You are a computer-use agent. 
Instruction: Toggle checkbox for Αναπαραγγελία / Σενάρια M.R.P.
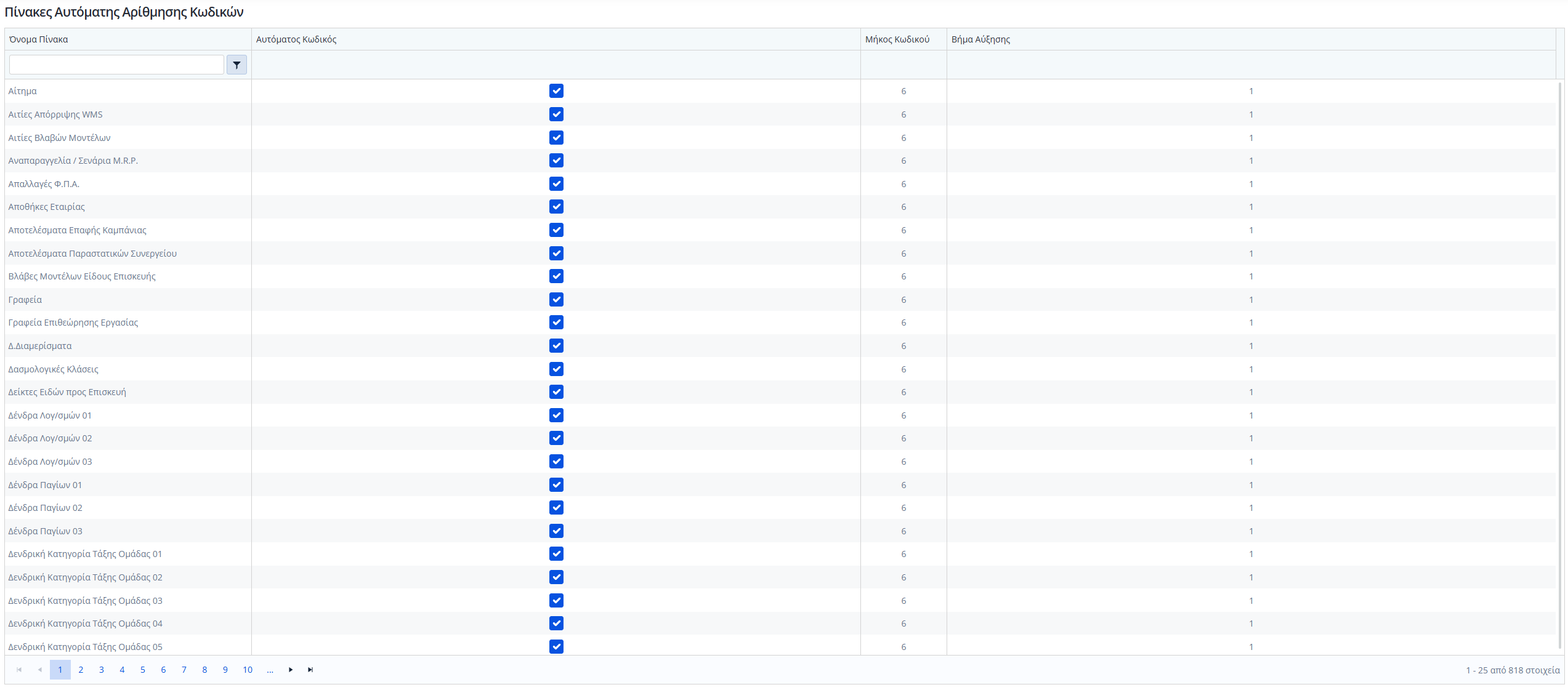point(556,161)
